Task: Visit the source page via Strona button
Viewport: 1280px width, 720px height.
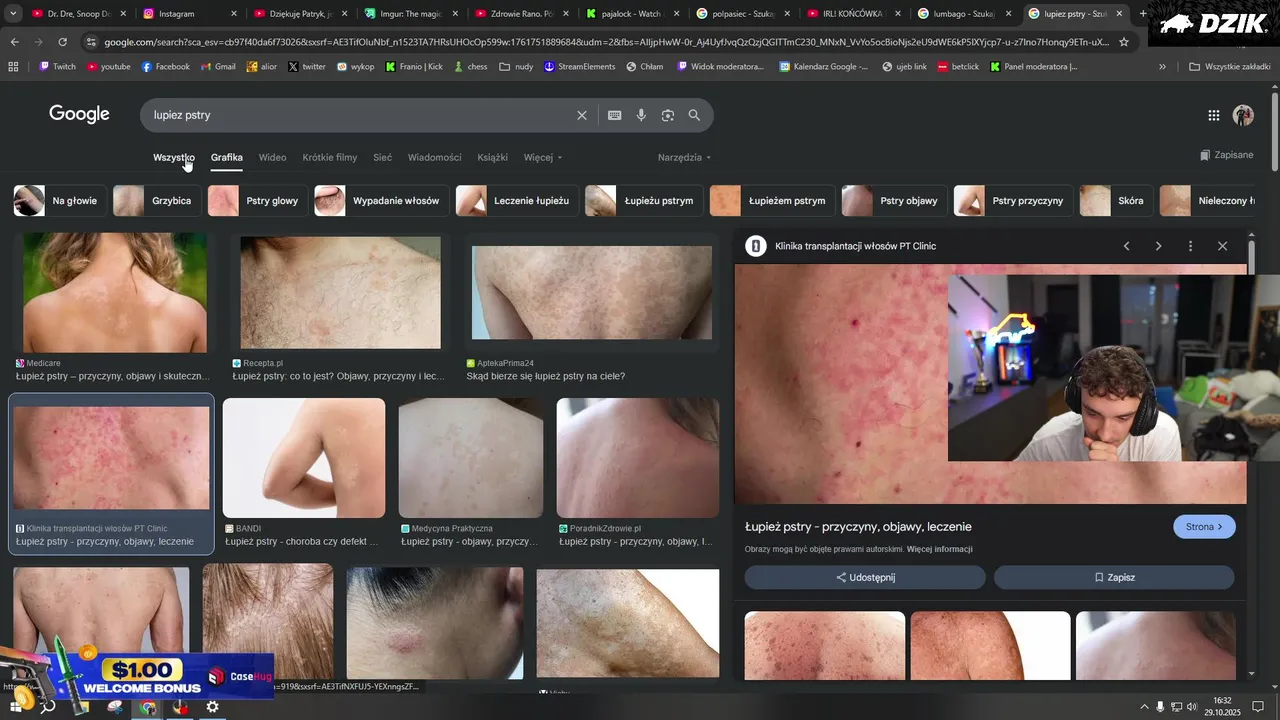Action: pyautogui.click(x=1204, y=527)
